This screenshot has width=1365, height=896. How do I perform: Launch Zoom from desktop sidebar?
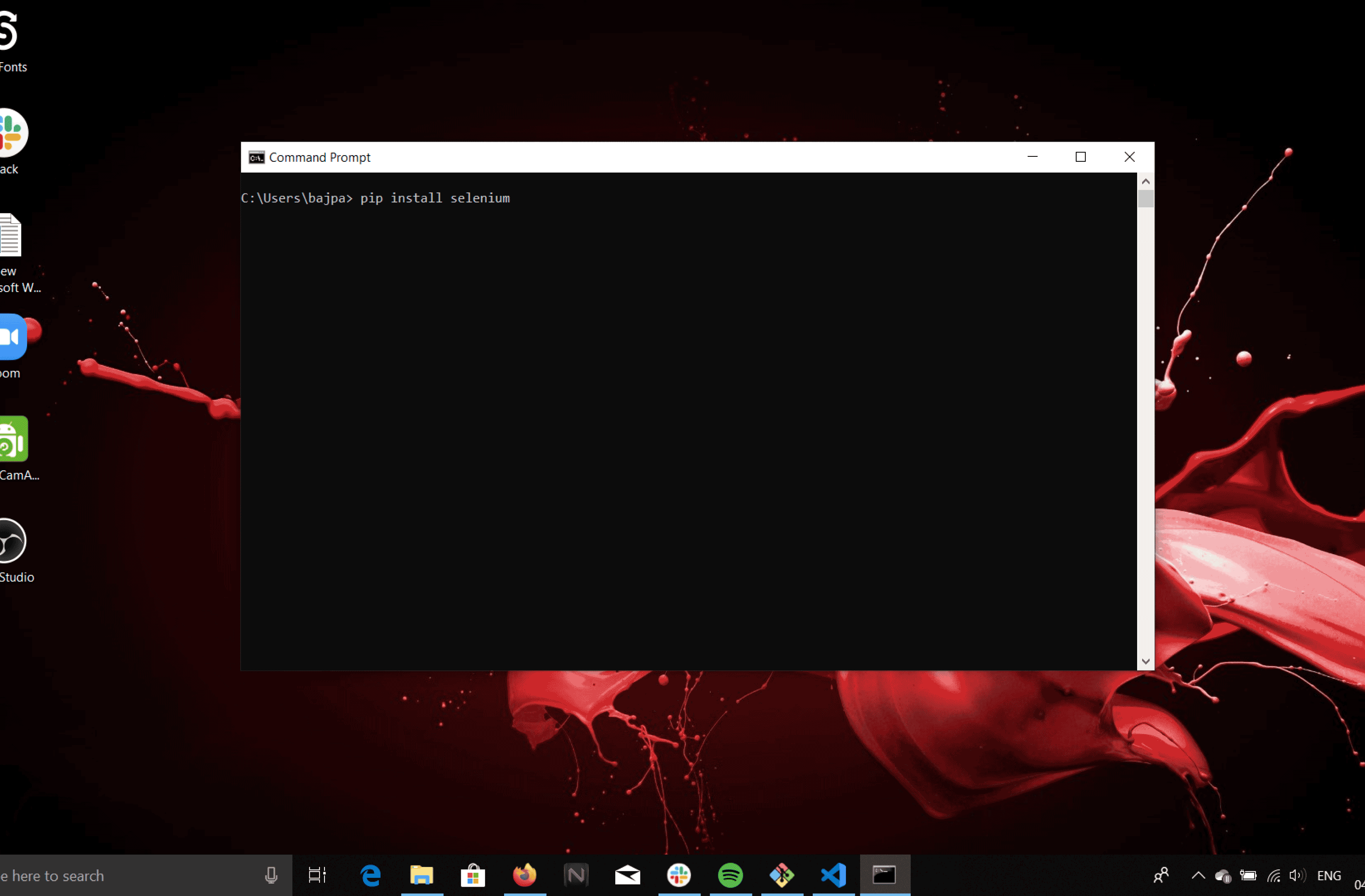[13, 337]
